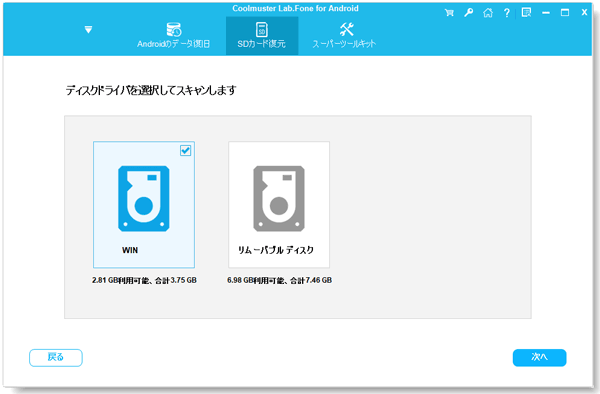Click the key registration icon
The height and width of the screenshot is (394, 600).
pos(468,13)
